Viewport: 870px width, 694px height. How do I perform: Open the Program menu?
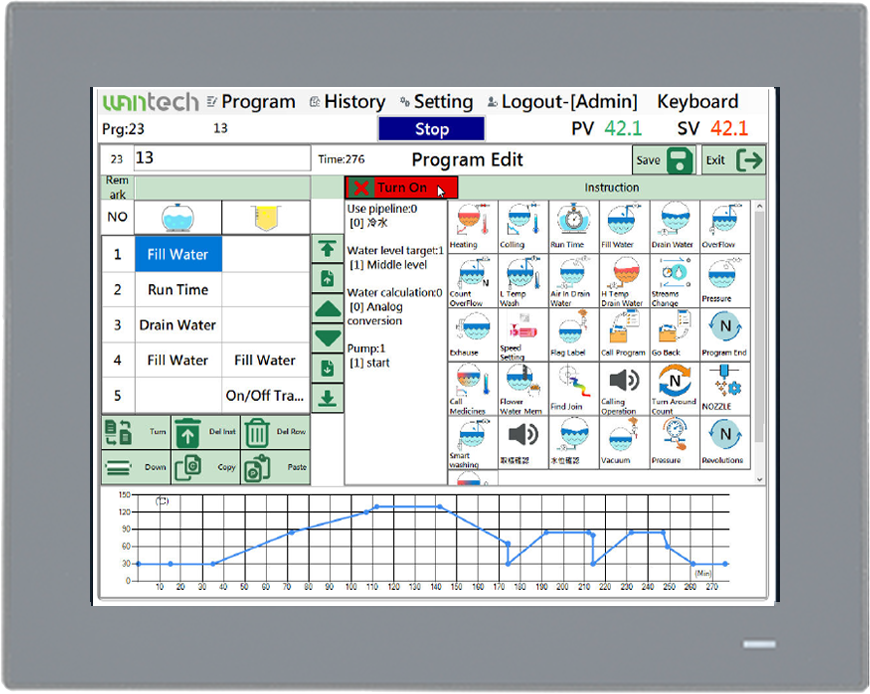coord(251,102)
